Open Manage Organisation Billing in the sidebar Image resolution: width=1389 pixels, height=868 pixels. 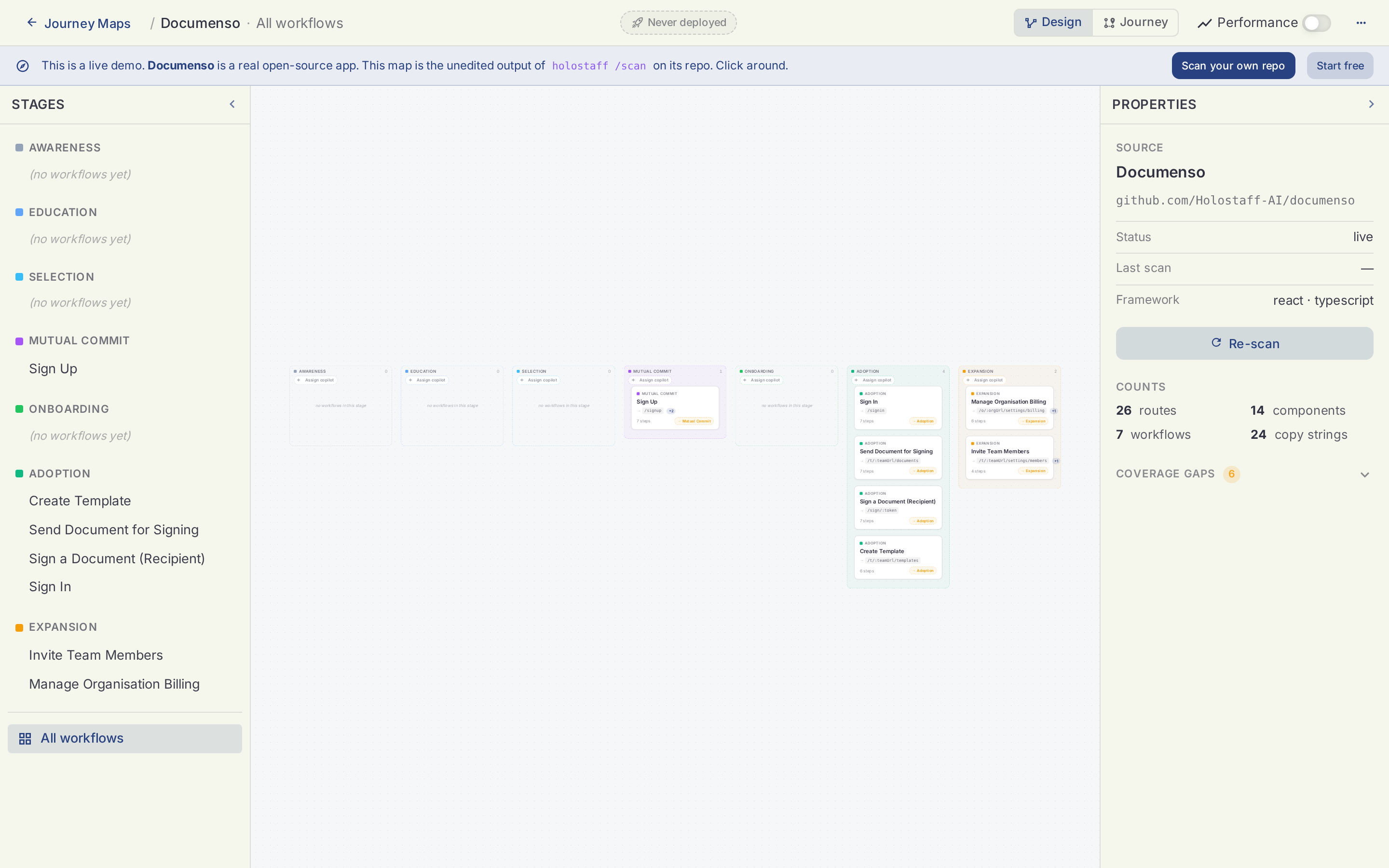point(114,684)
